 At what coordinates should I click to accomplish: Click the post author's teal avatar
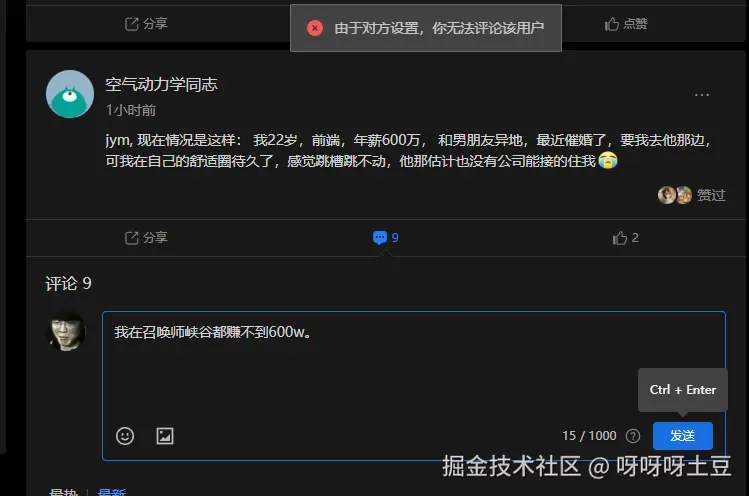[x=70, y=95]
